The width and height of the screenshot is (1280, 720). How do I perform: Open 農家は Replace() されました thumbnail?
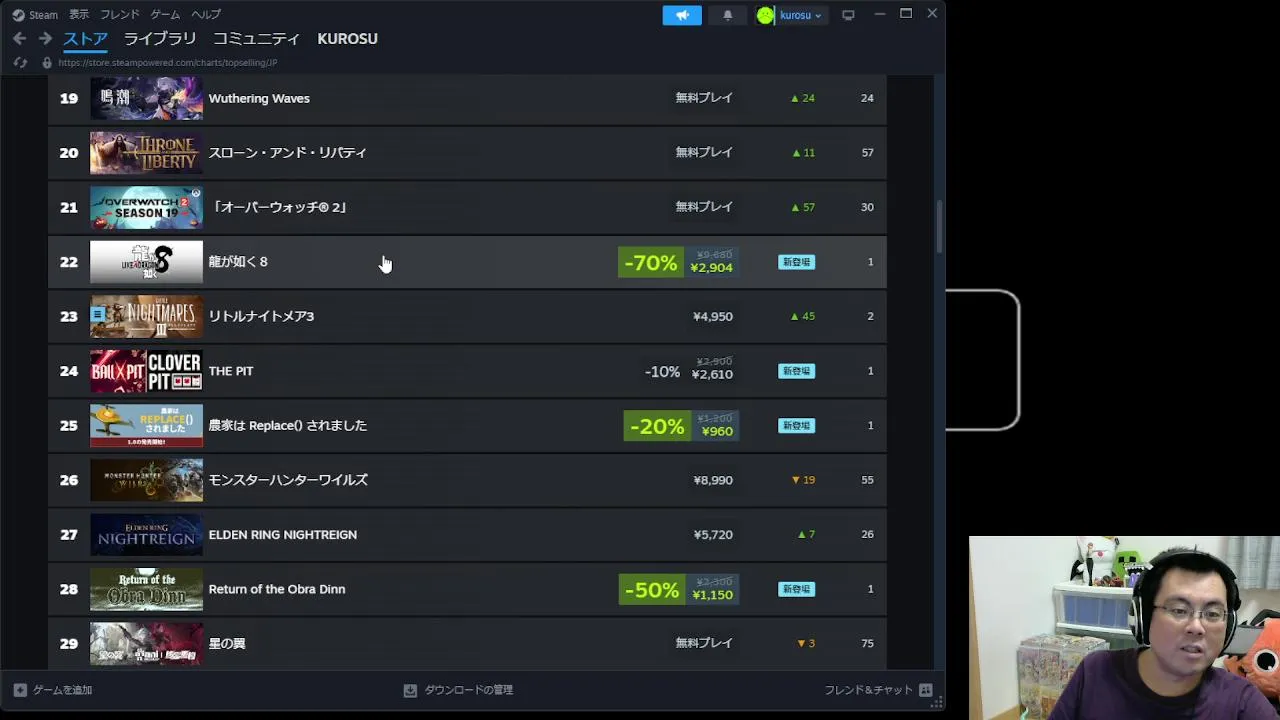click(146, 425)
